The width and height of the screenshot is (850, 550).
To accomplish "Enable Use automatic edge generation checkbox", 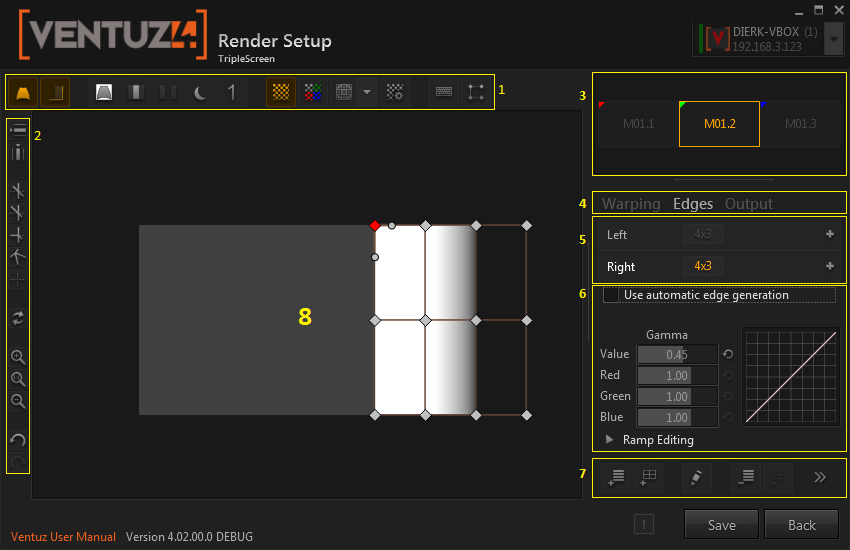I will pos(610,295).
